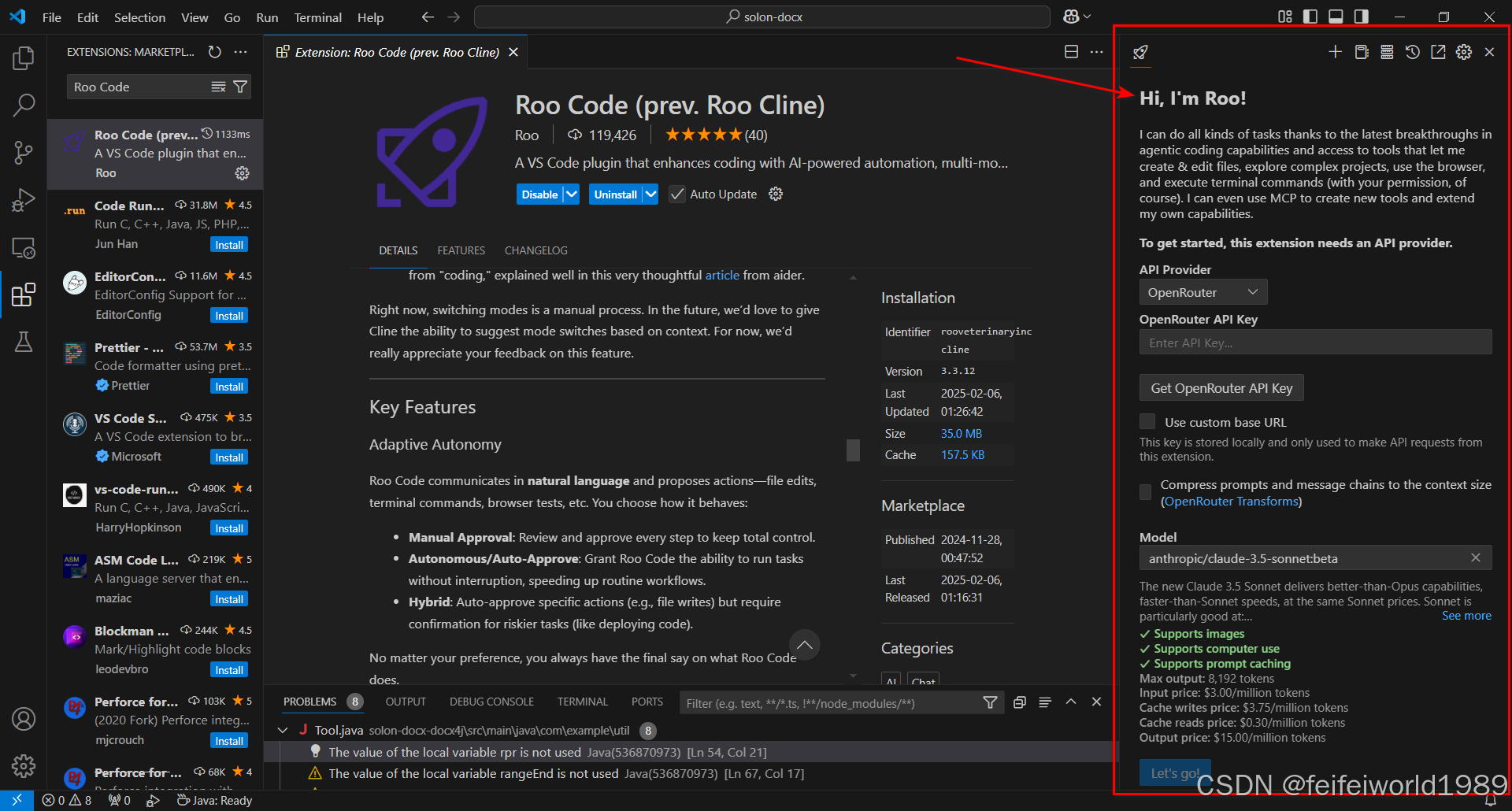Split the editor right
Screen dimensions: 1512x811
(x=1071, y=52)
